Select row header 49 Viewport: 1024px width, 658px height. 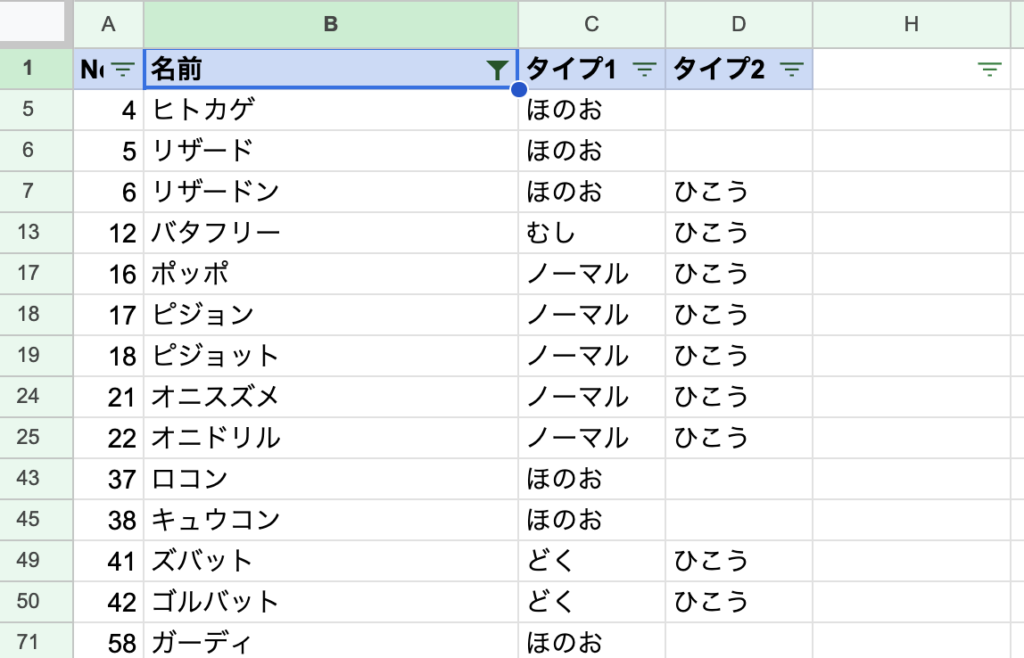(36, 561)
